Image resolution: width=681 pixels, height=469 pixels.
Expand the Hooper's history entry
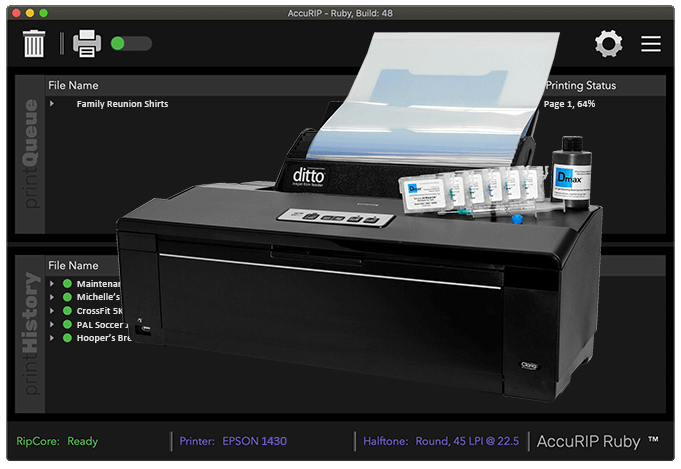(52, 338)
